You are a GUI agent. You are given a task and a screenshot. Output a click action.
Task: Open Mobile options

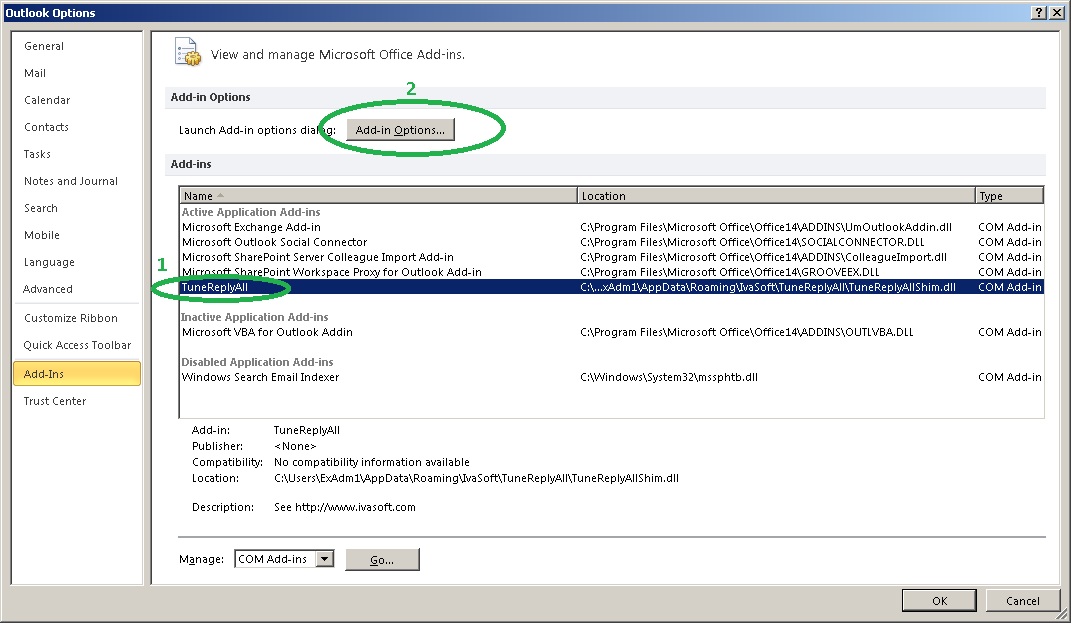(42, 235)
